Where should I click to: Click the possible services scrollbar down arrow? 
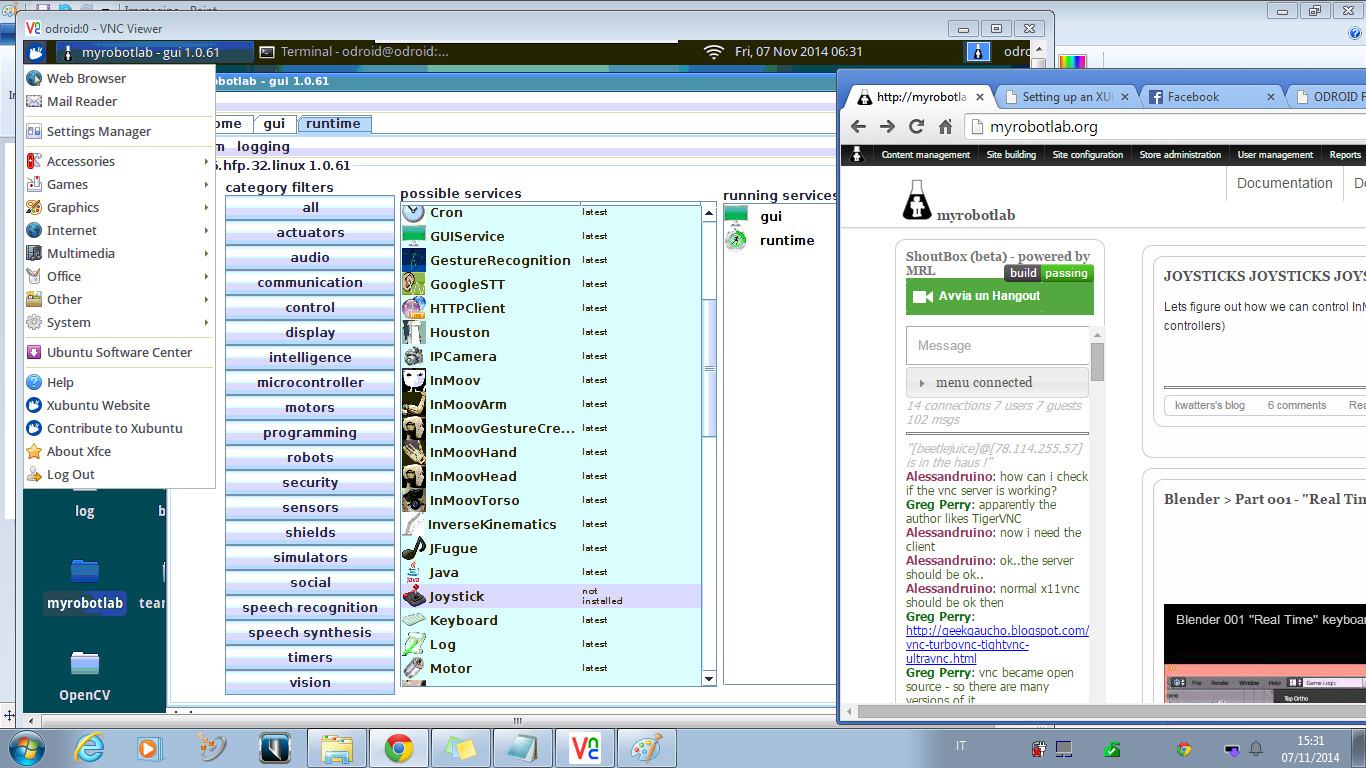tap(709, 678)
